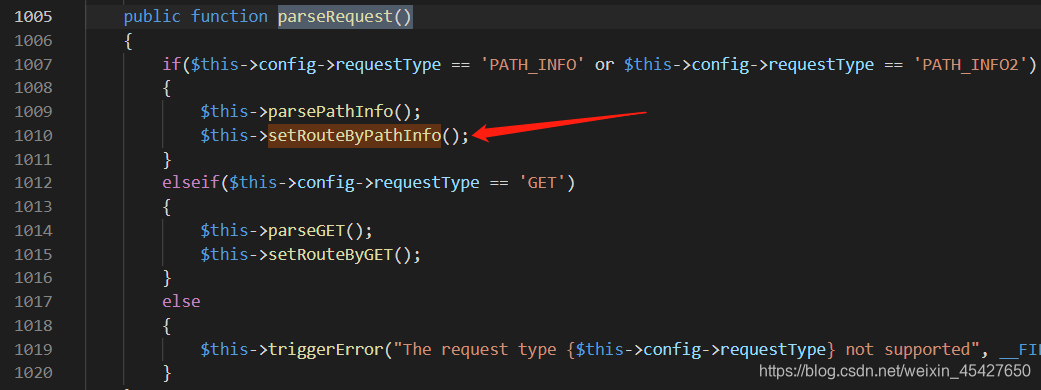Screen dimensions: 1041x390
Task: Click the 'function' keyword on line 1005
Action: [230, 17]
